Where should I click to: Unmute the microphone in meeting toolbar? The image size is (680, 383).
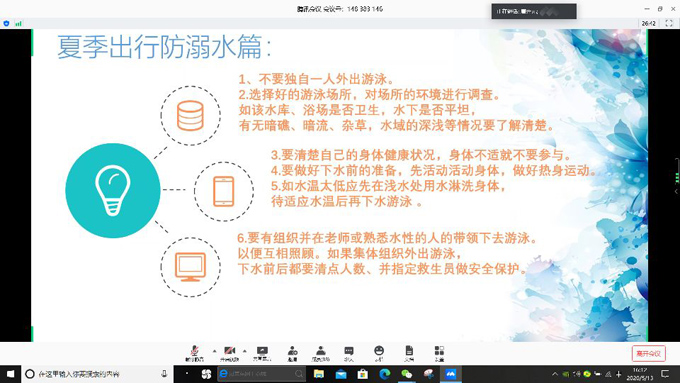[194, 353]
